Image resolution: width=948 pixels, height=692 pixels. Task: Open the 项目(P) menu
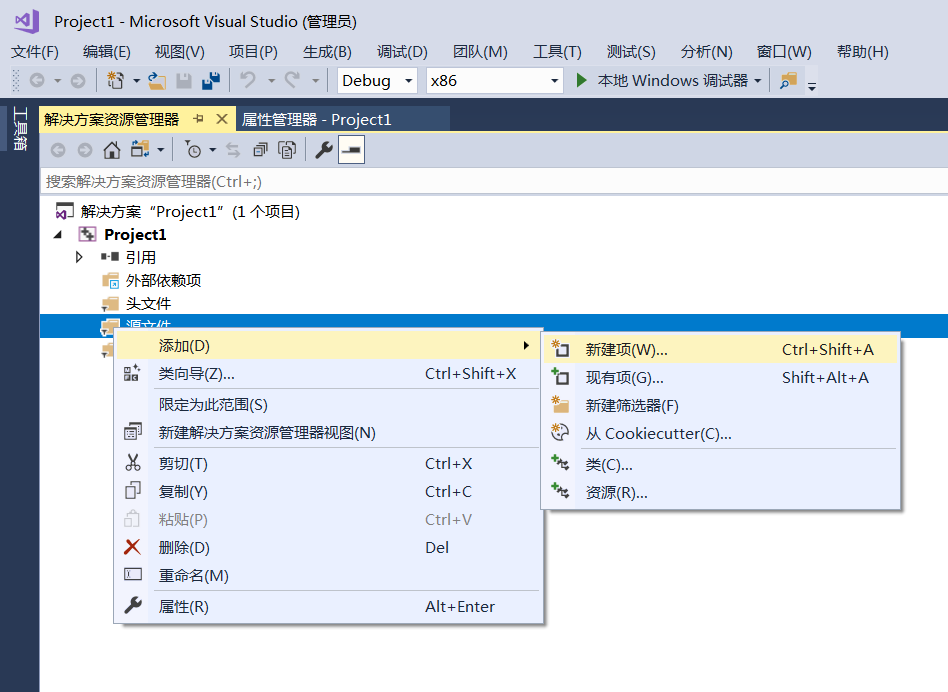pyautogui.click(x=253, y=52)
